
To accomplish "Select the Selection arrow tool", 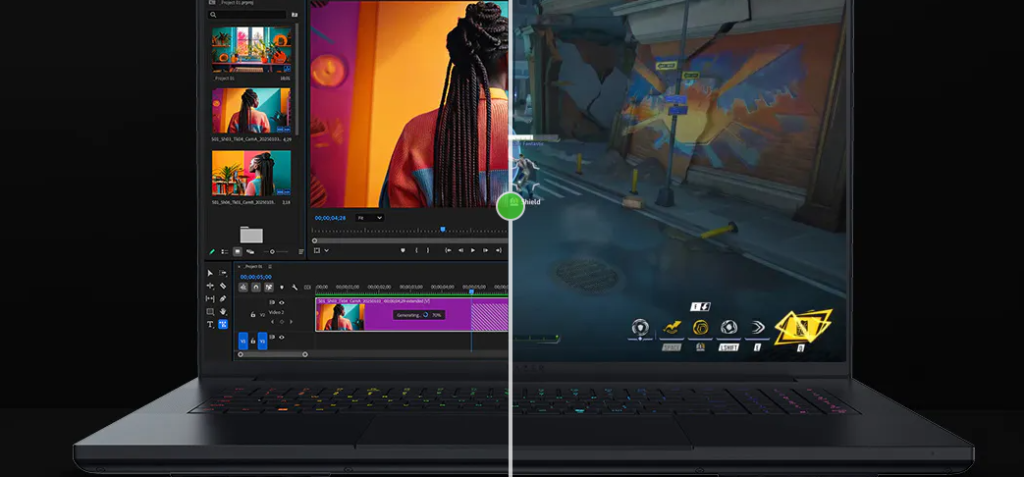I will [x=210, y=273].
